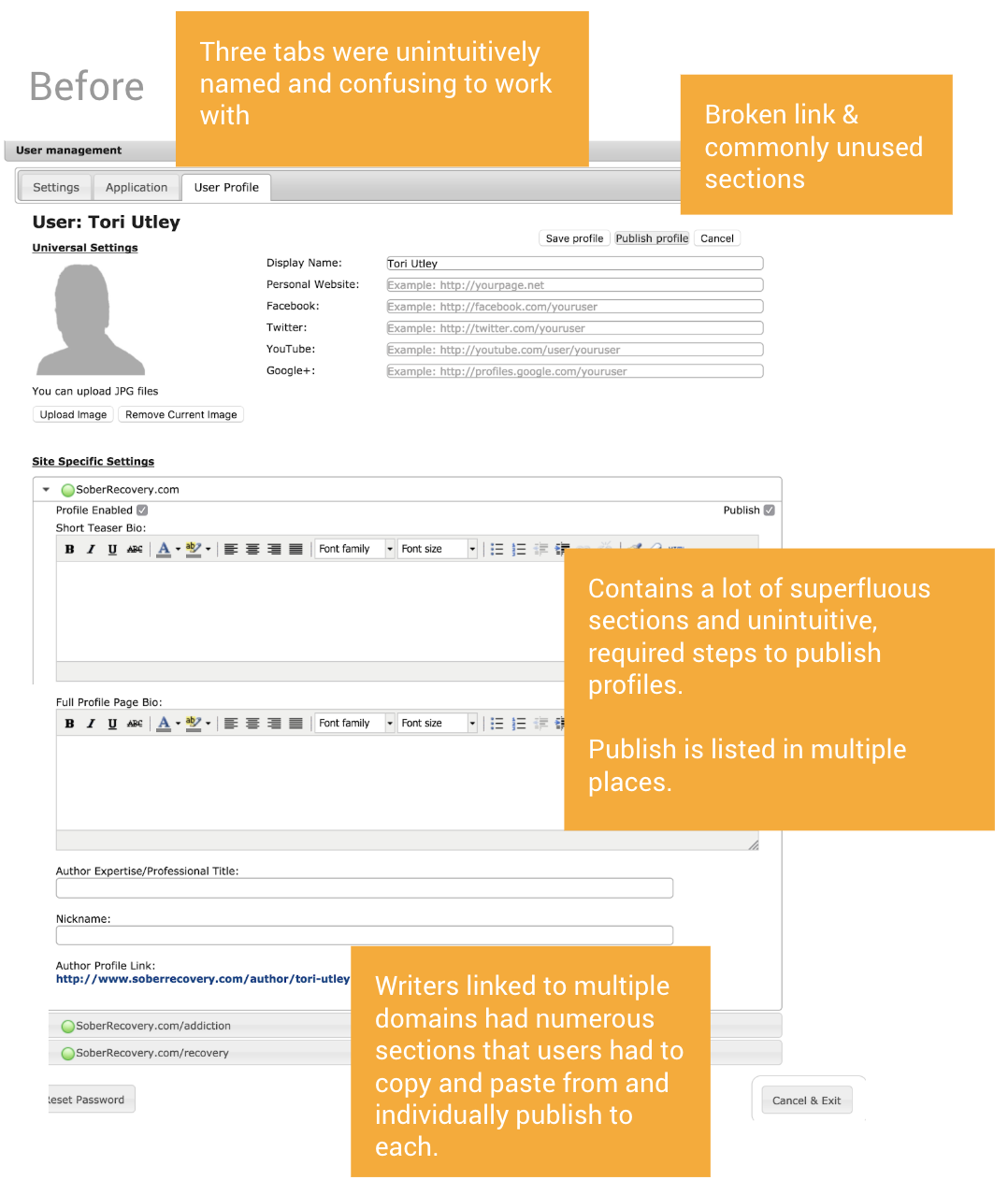The height and width of the screenshot is (1180, 1008).
Task: Center align text in Short Teaser Bio editor
Action: [x=252, y=550]
